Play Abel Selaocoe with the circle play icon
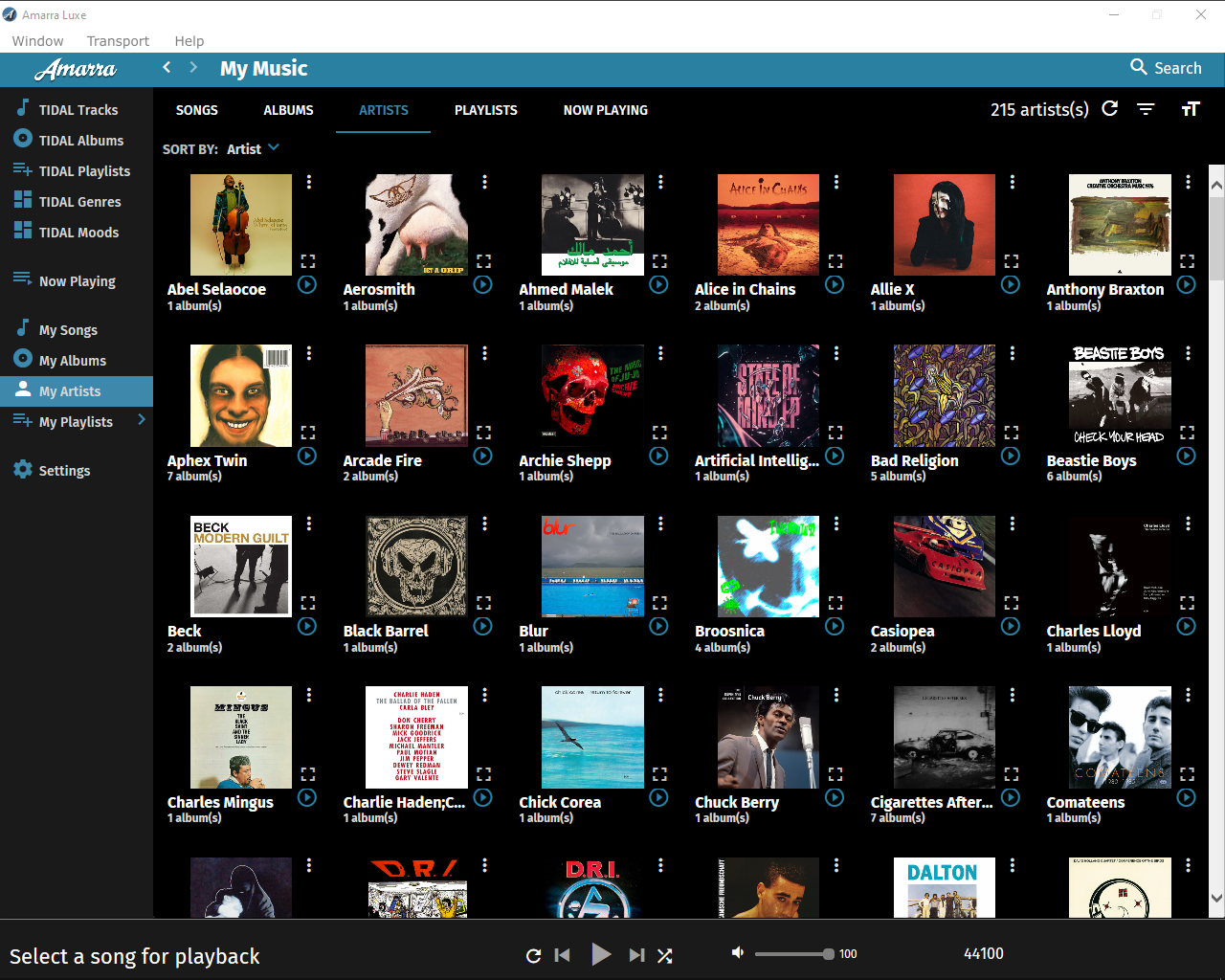Viewport: 1225px width, 980px height. (307, 284)
